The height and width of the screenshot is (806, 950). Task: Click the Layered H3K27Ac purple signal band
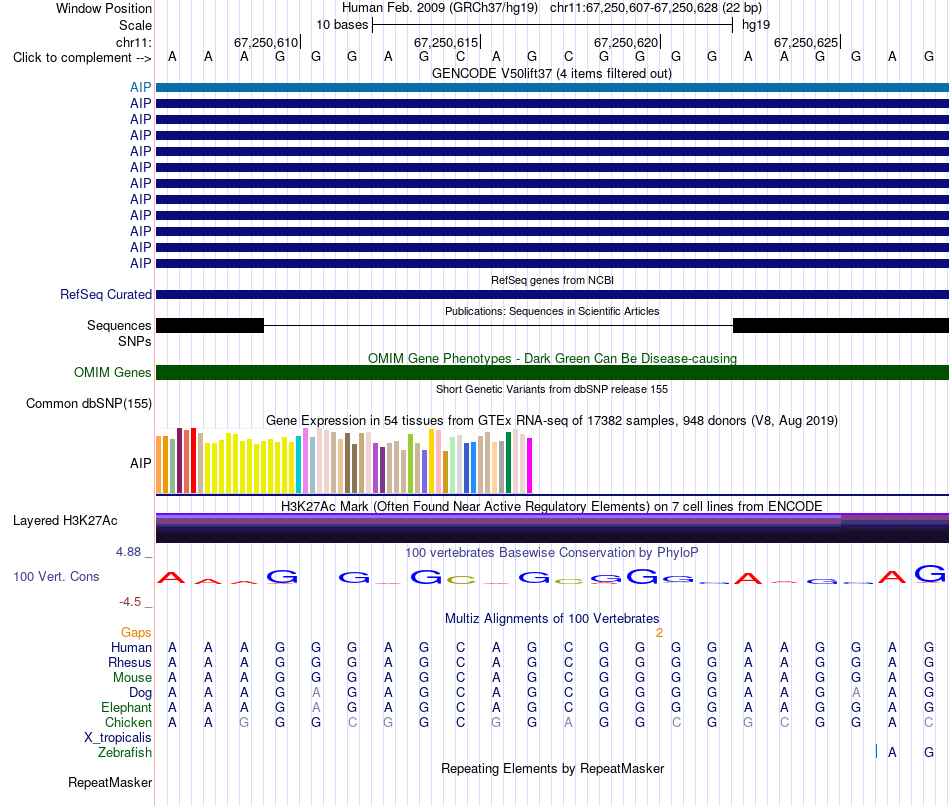(552, 528)
